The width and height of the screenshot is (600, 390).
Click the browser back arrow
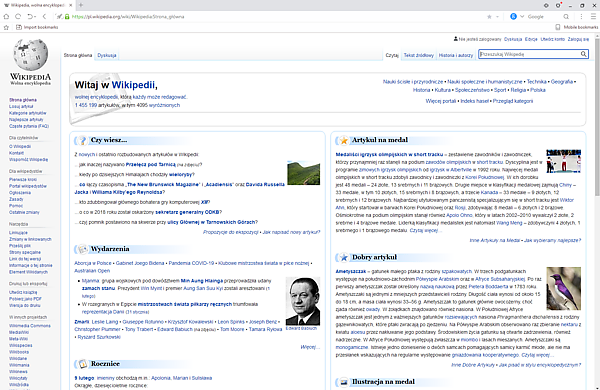(x=44, y=16)
